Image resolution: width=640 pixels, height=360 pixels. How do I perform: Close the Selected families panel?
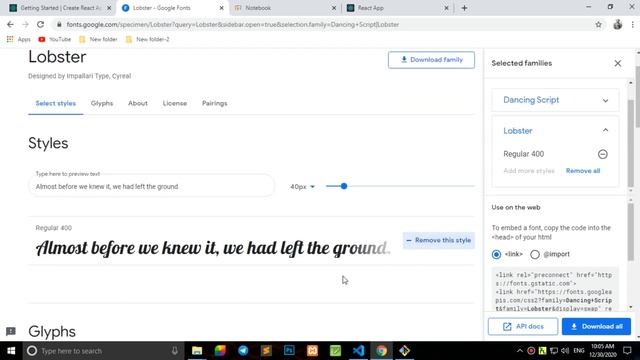[x=618, y=63]
